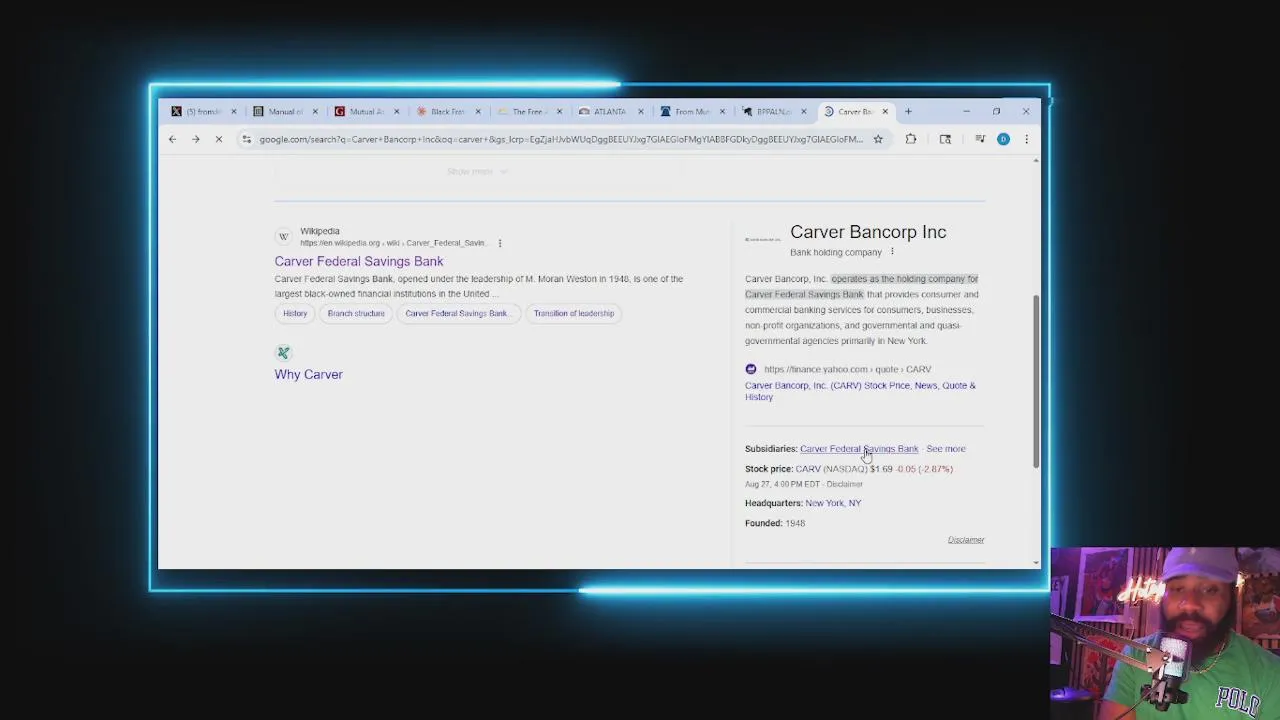Open the Chrome profile avatar
The image size is (1280, 720).
coord(1003,139)
